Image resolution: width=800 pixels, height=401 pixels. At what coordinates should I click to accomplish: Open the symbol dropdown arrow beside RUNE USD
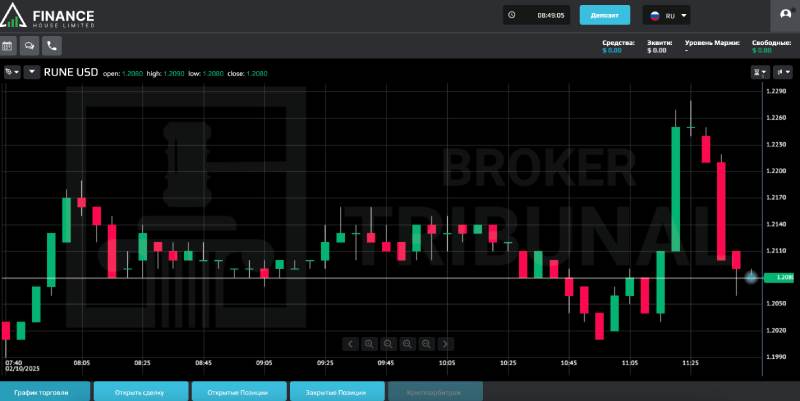32,72
